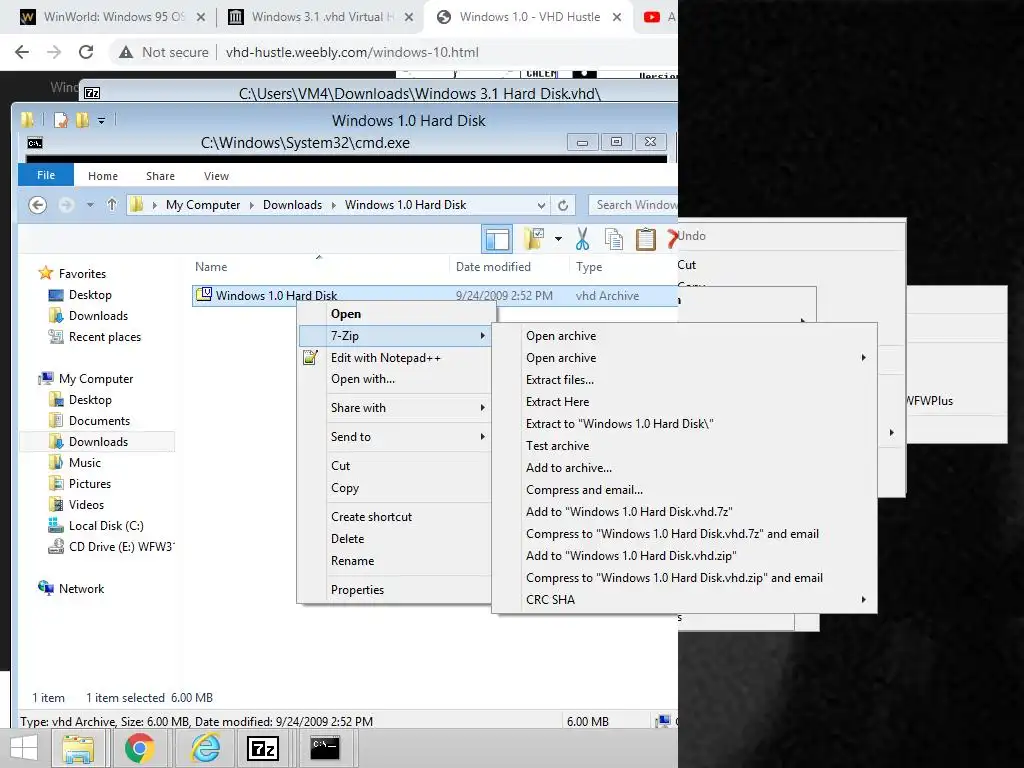Open the Home ribbon tab
Screen dimensions: 1024x768
[x=103, y=176]
